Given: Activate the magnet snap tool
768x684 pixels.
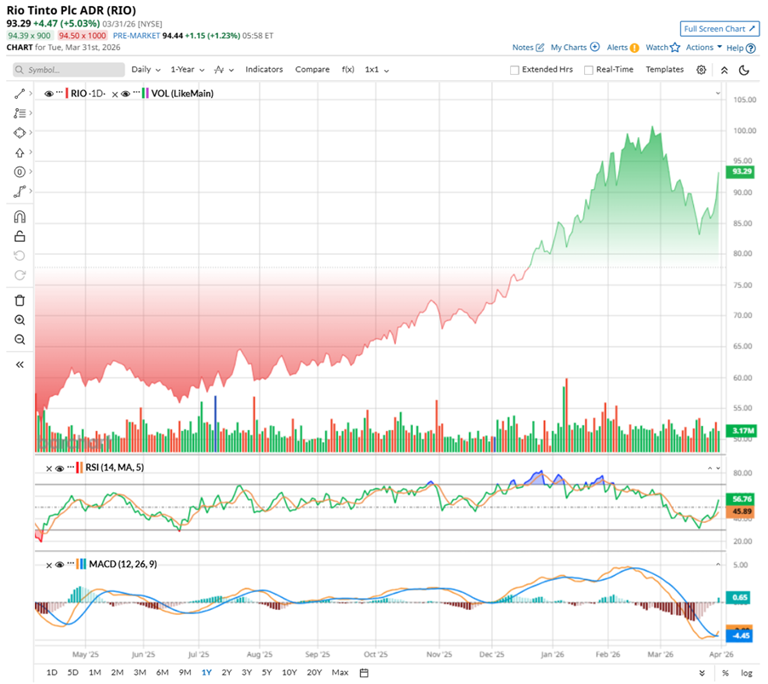Looking at the screenshot, I should (x=20, y=217).
